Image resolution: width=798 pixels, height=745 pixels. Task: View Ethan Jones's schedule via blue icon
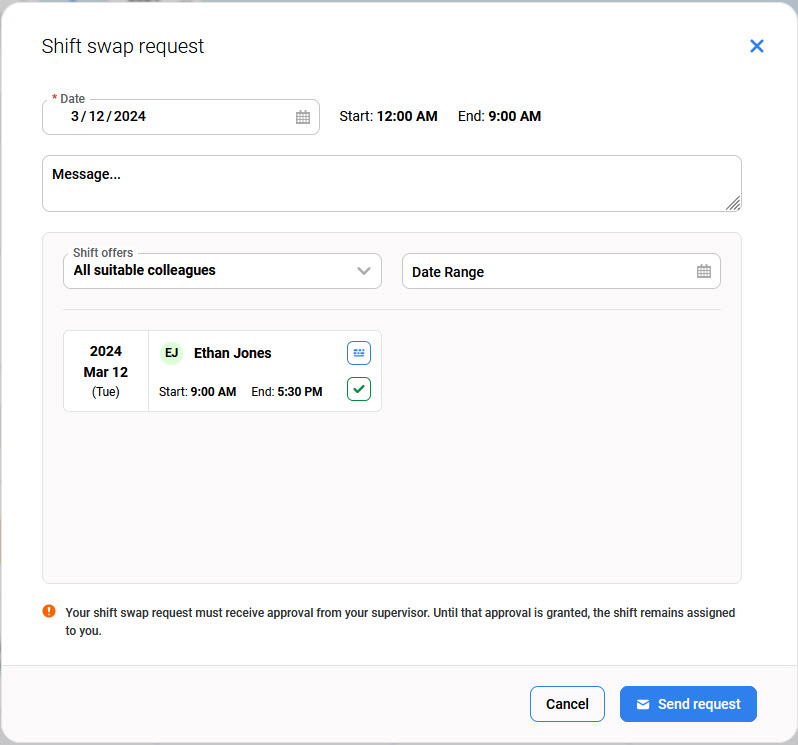pos(359,353)
